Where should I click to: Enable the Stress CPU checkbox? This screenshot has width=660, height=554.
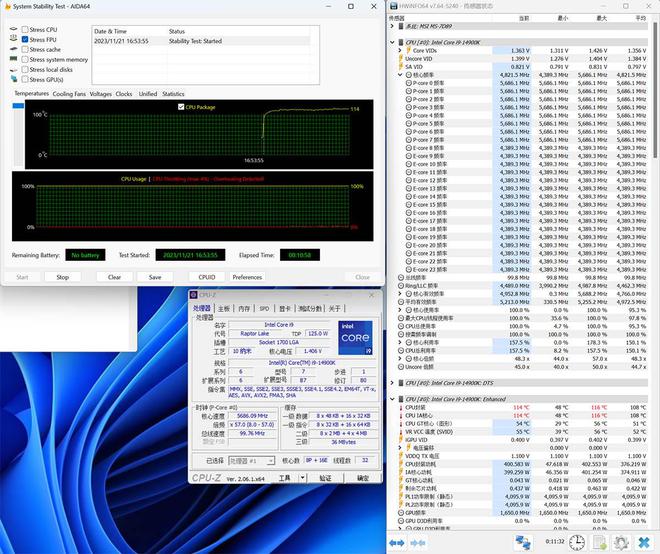[x=25, y=29]
